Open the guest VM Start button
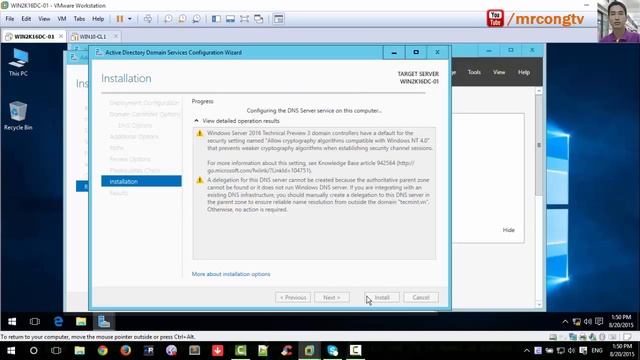The width and height of the screenshot is (640, 360). [x=12, y=322]
